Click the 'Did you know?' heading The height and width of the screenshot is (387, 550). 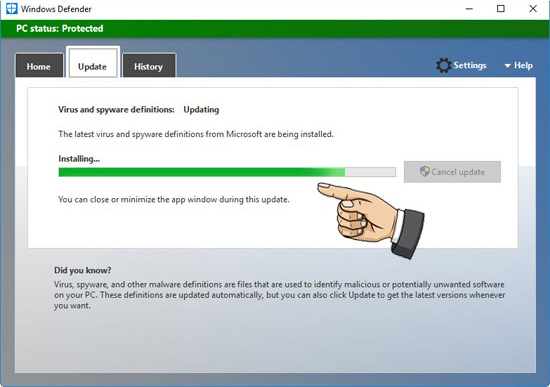pyautogui.click(x=82, y=270)
